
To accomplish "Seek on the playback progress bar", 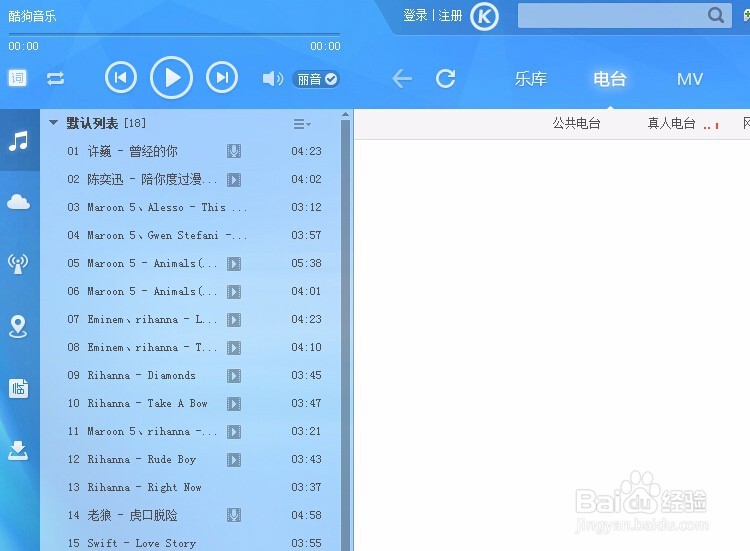I will click(174, 34).
